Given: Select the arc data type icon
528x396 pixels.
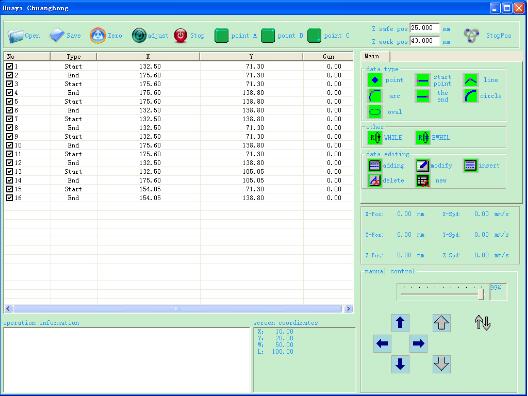Looking at the screenshot, I should point(375,96).
